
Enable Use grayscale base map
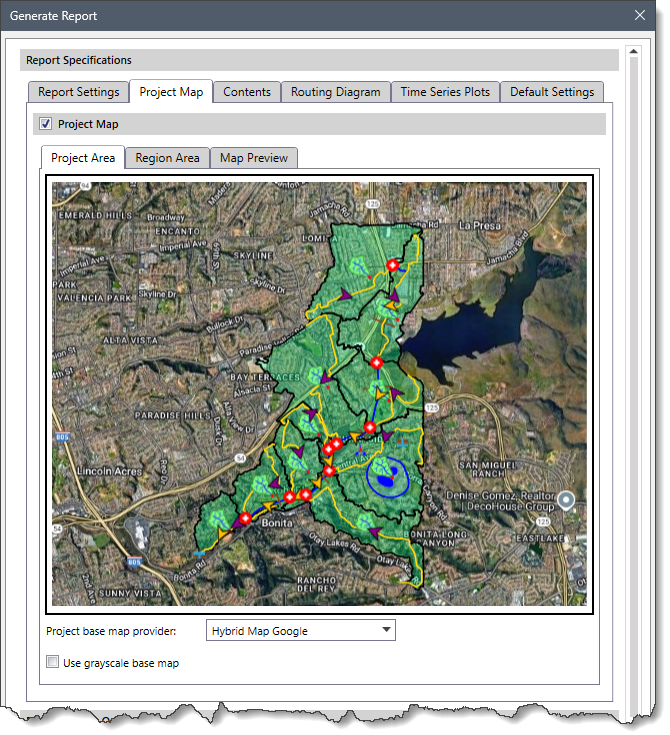click(x=53, y=662)
